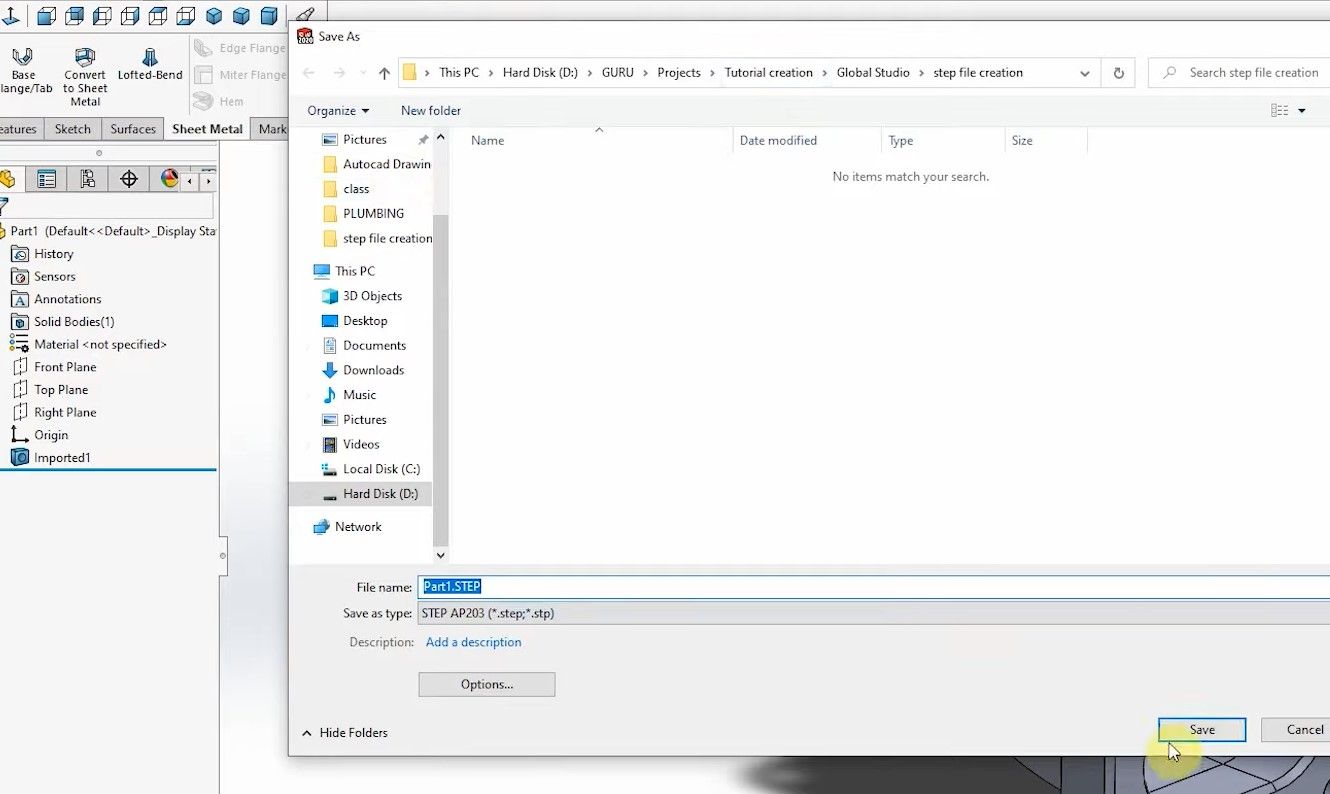Switch to the Surfaces tab
1330x794 pixels.
(x=133, y=129)
